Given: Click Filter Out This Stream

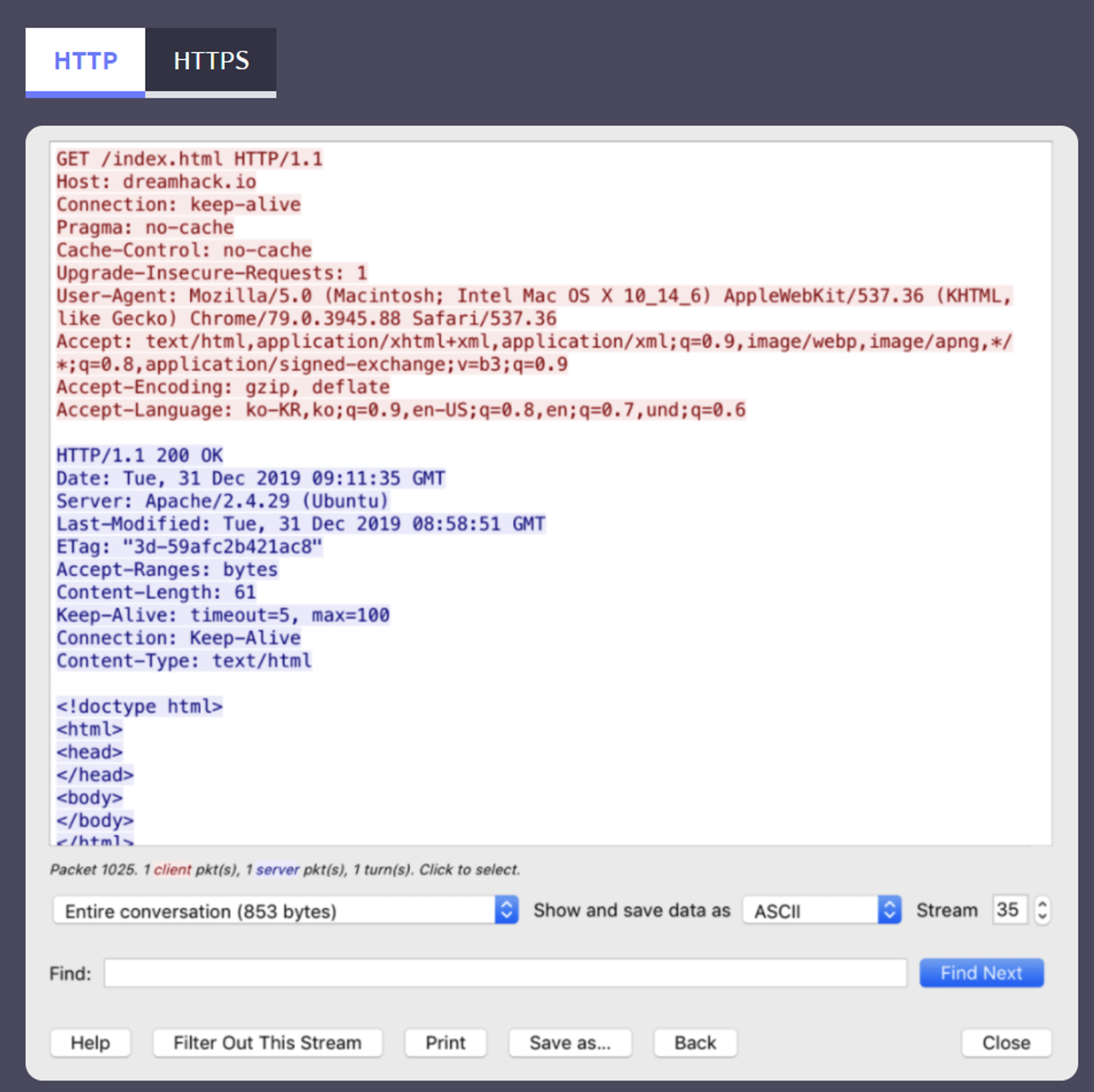Looking at the screenshot, I should pyautogui.click(x=267, y=1043).
